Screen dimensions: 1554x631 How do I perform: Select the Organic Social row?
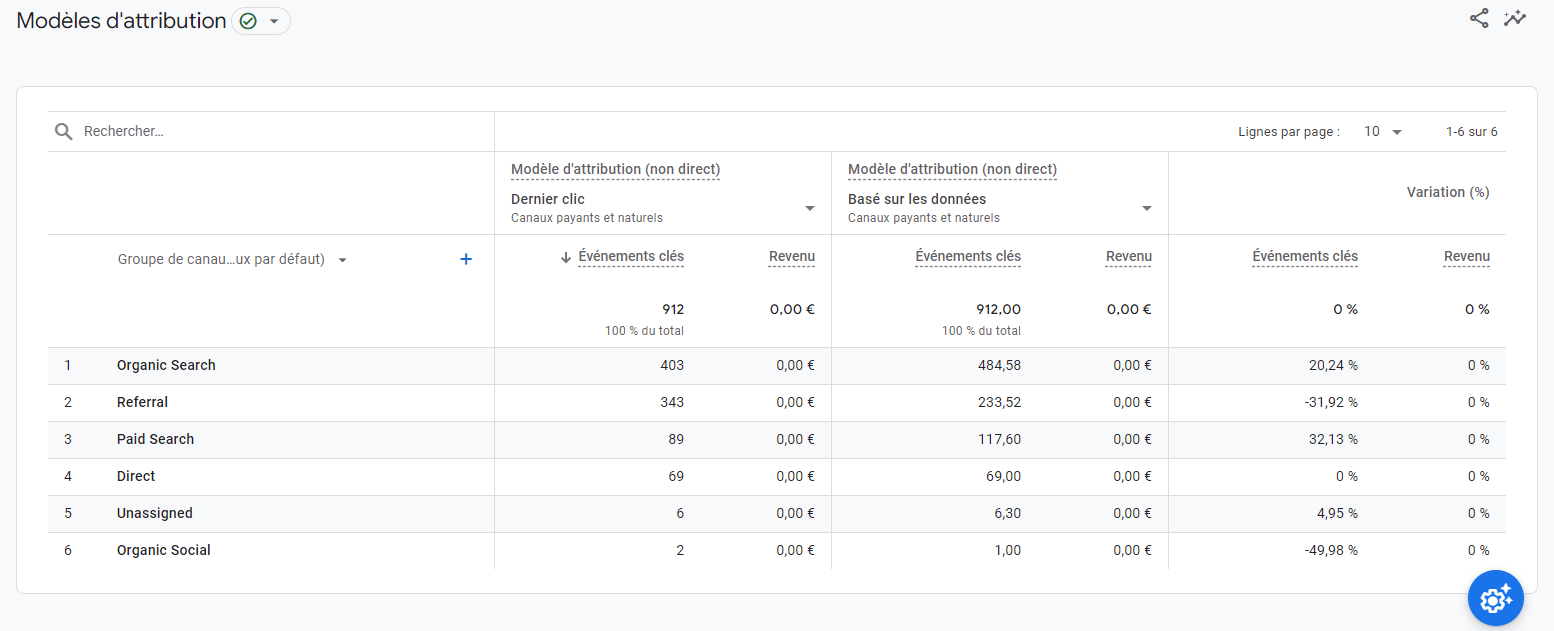(x=776, y=550)
